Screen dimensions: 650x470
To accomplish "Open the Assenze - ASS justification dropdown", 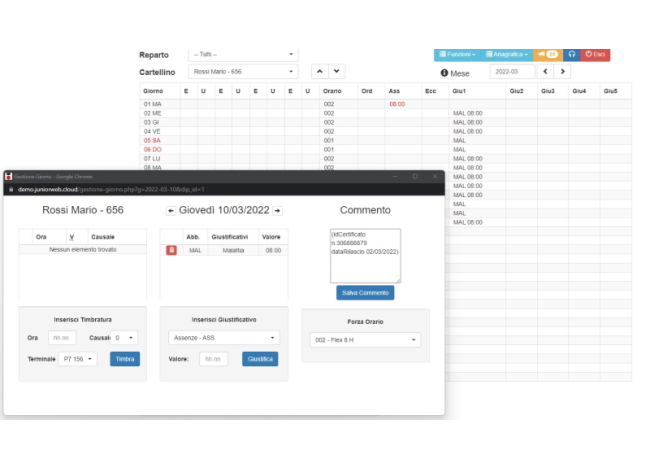I will point(223,338).
